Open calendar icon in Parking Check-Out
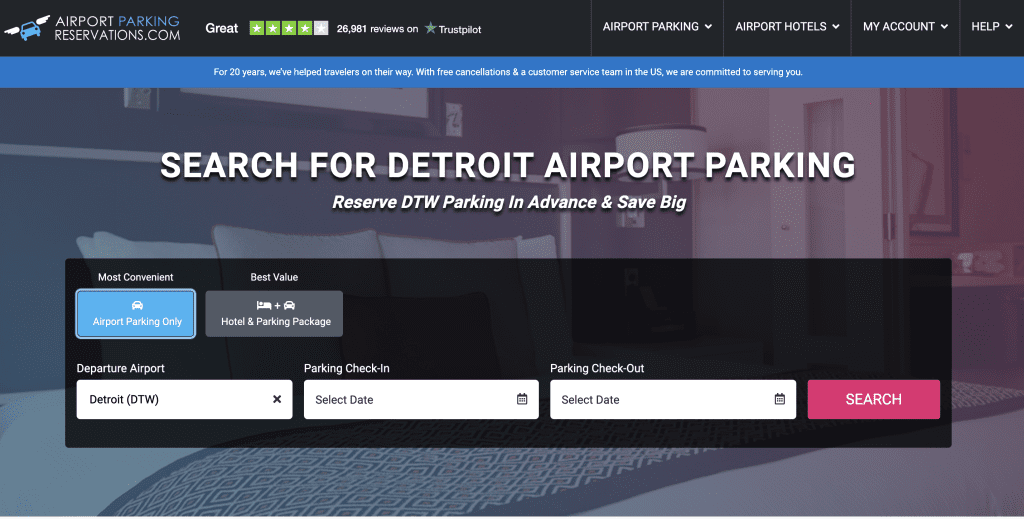Image resolution: width=1024 pixels, height=519 pixels. [x=780, y=399]
